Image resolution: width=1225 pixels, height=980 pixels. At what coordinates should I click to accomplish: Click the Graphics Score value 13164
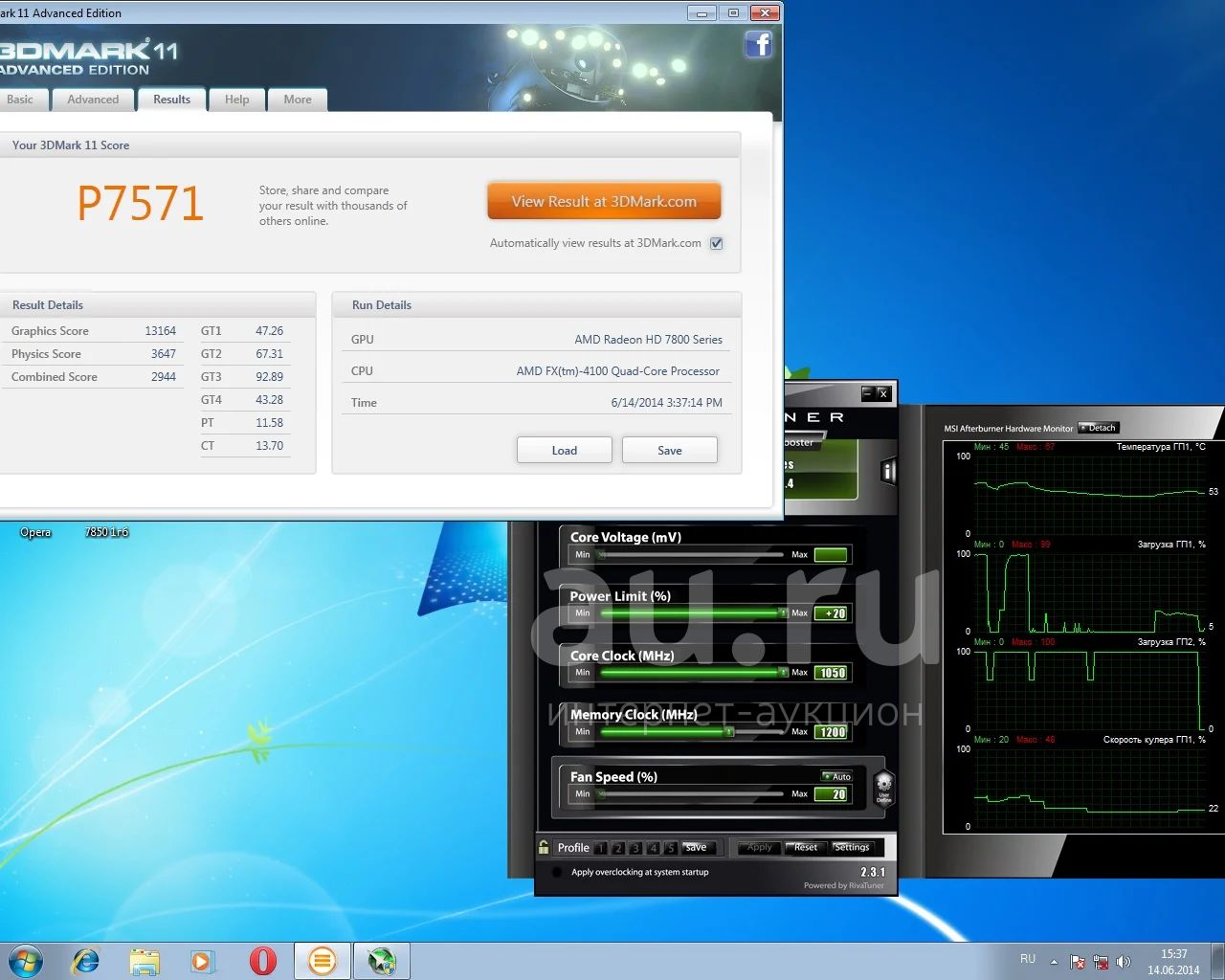161,331
